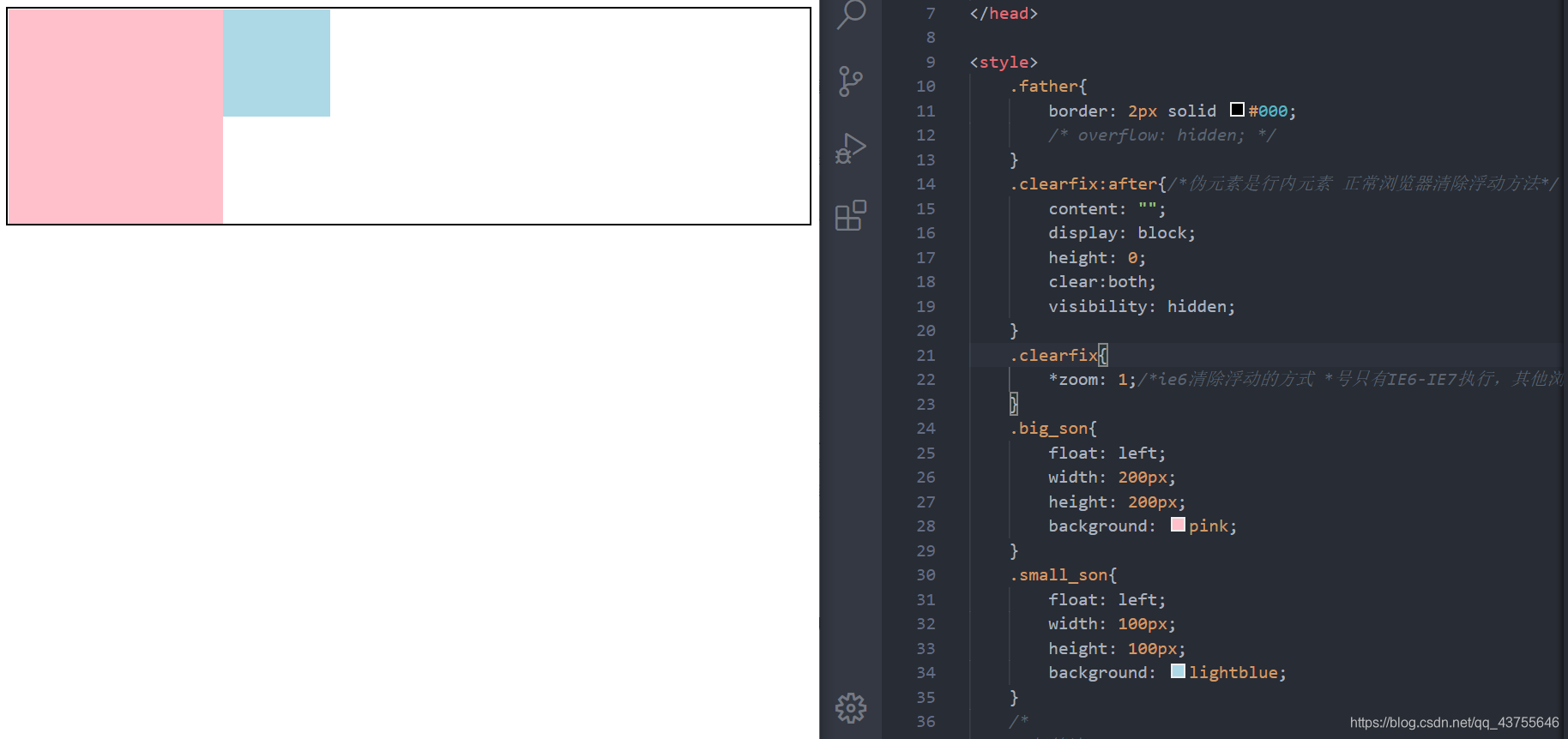Click the 'float: left' on line 25
The image size is (1568, 739).
tap(1107, 454)
